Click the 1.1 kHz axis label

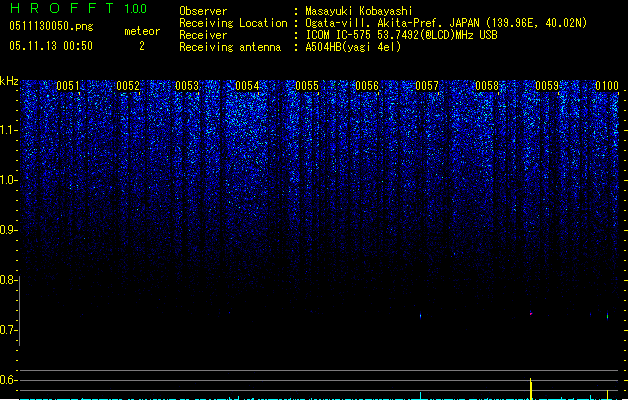[x=8, y=130]
